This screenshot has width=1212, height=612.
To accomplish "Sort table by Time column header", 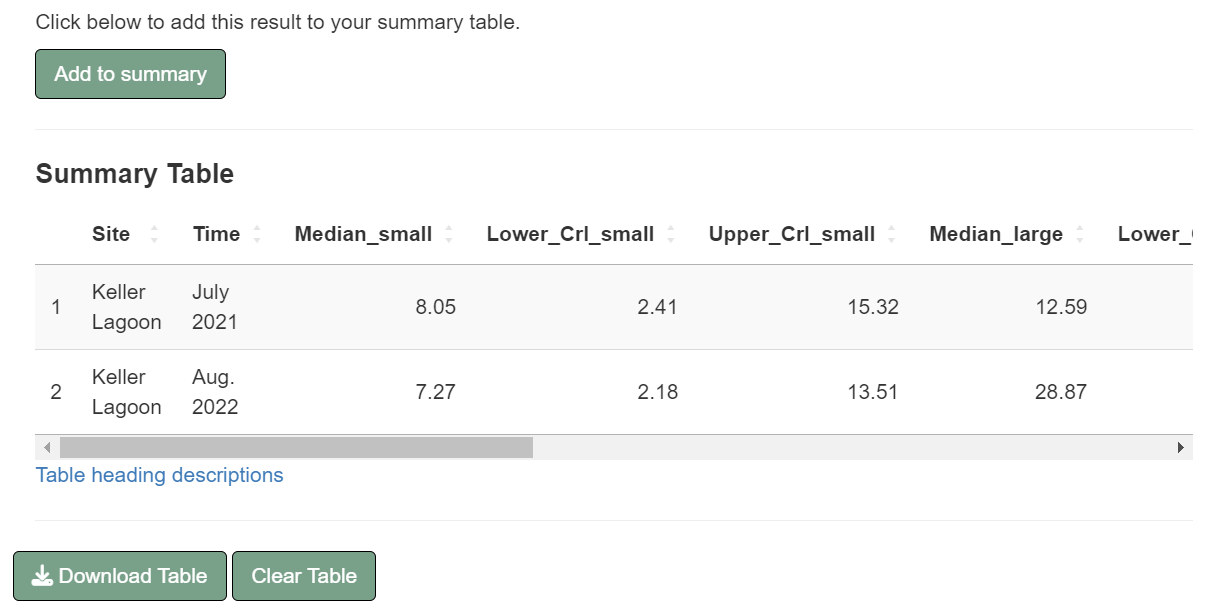I will [216, 234].
